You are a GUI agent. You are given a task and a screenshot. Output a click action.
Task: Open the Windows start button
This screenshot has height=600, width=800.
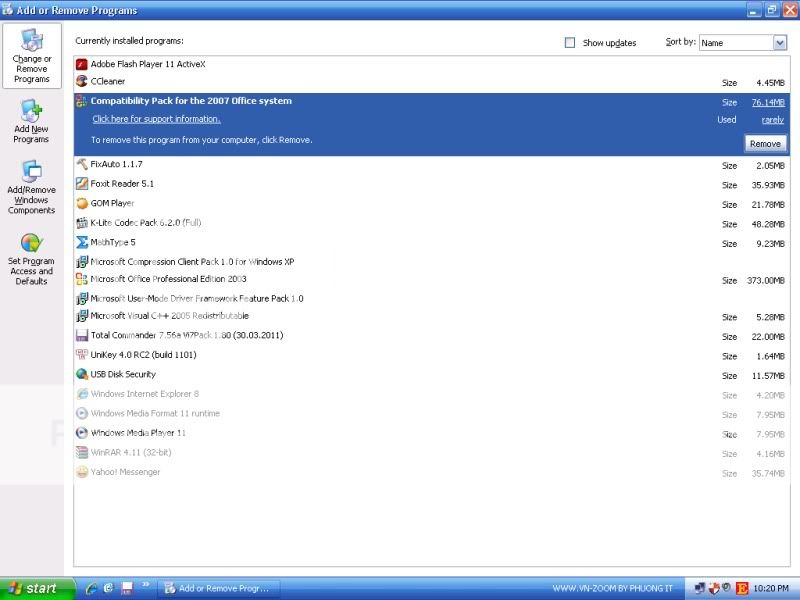pos(37,588)
